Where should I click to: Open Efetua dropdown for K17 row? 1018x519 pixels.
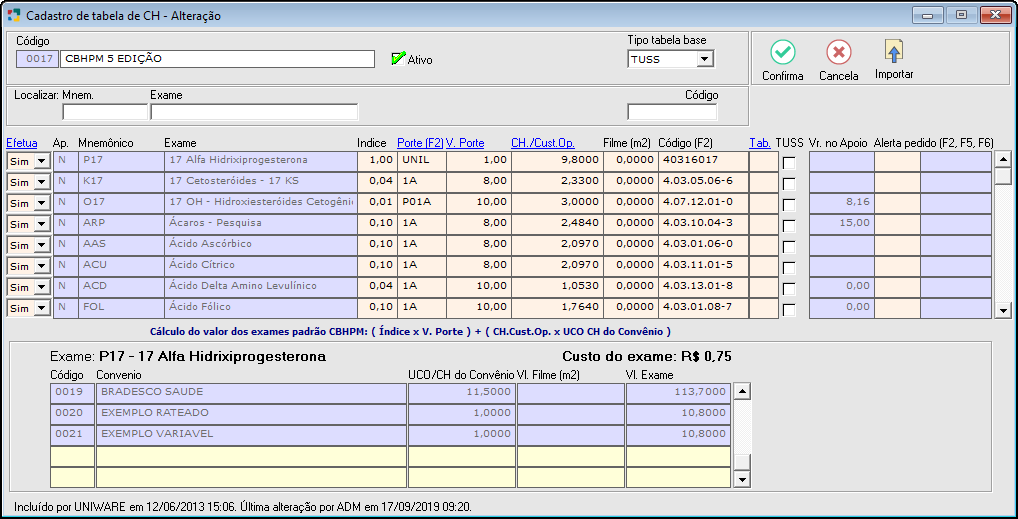[x=42, y=183]
